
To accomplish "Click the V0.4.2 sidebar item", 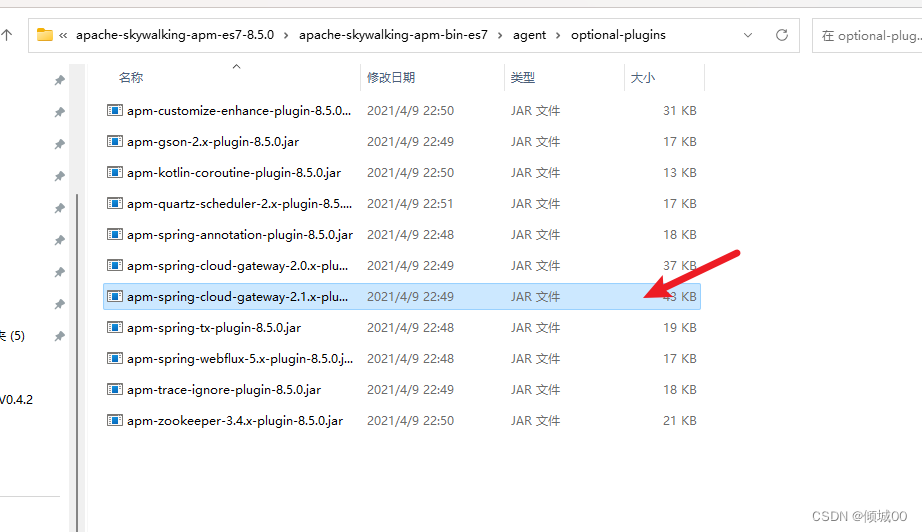I will (16, 400).
